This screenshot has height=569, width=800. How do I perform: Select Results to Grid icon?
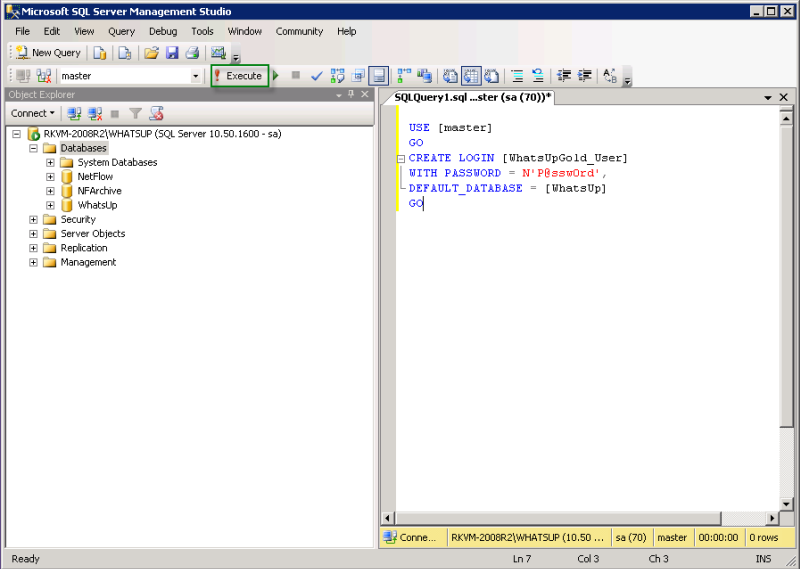[471, 76]
